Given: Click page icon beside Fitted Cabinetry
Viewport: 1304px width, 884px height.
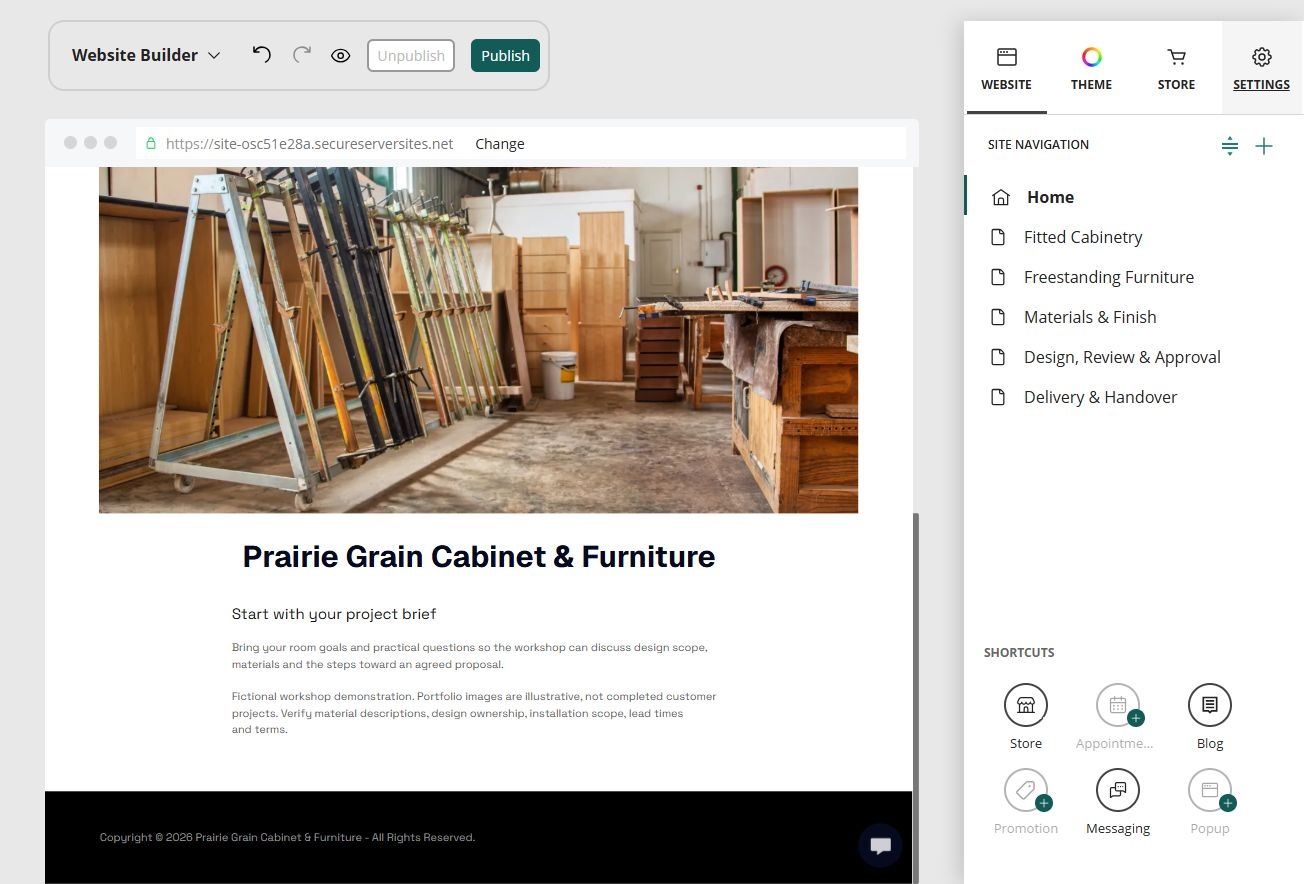Looking at the screenshot, I should [997, 237].
